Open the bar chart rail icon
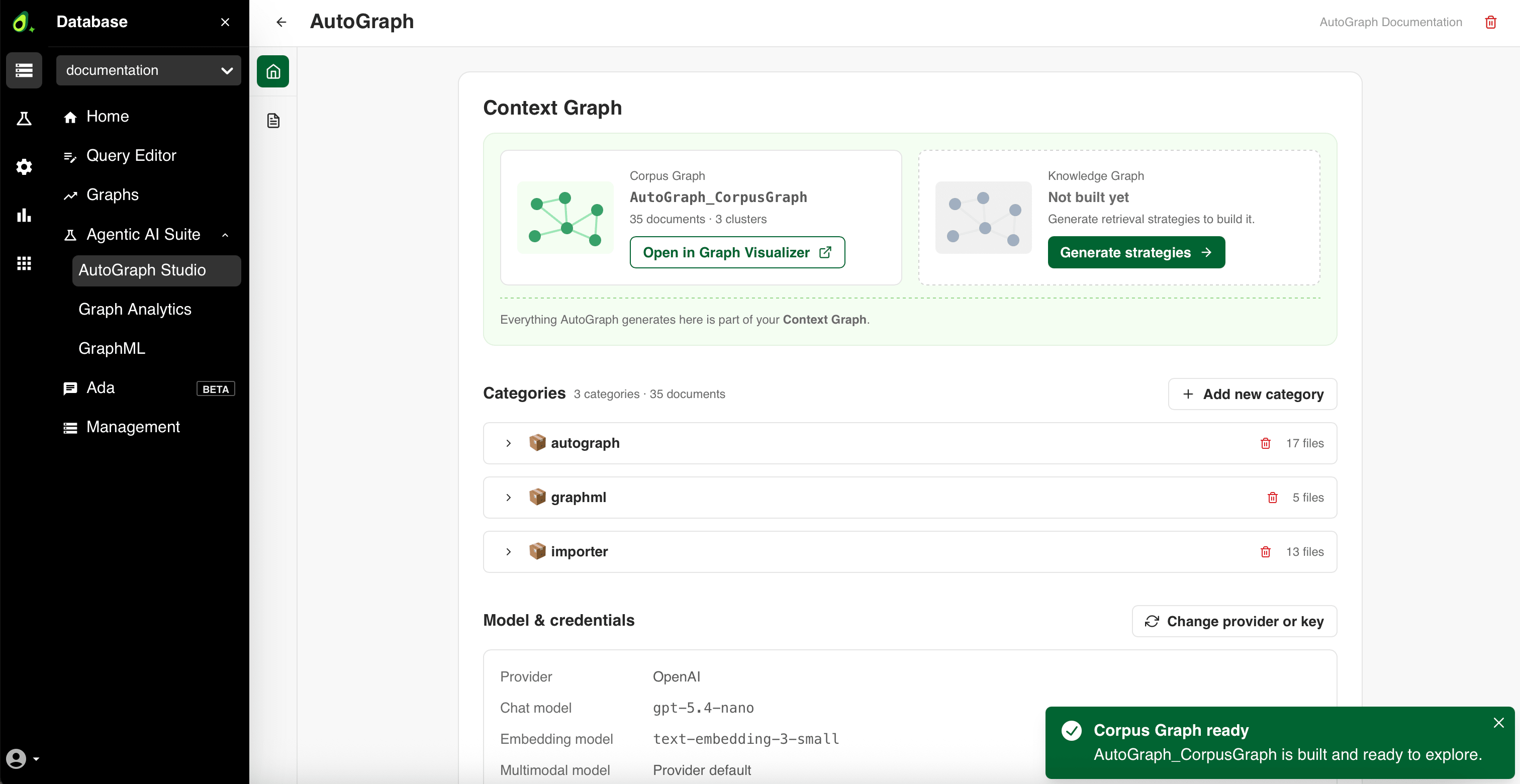The image size is (1520, 784). [24, 215]
